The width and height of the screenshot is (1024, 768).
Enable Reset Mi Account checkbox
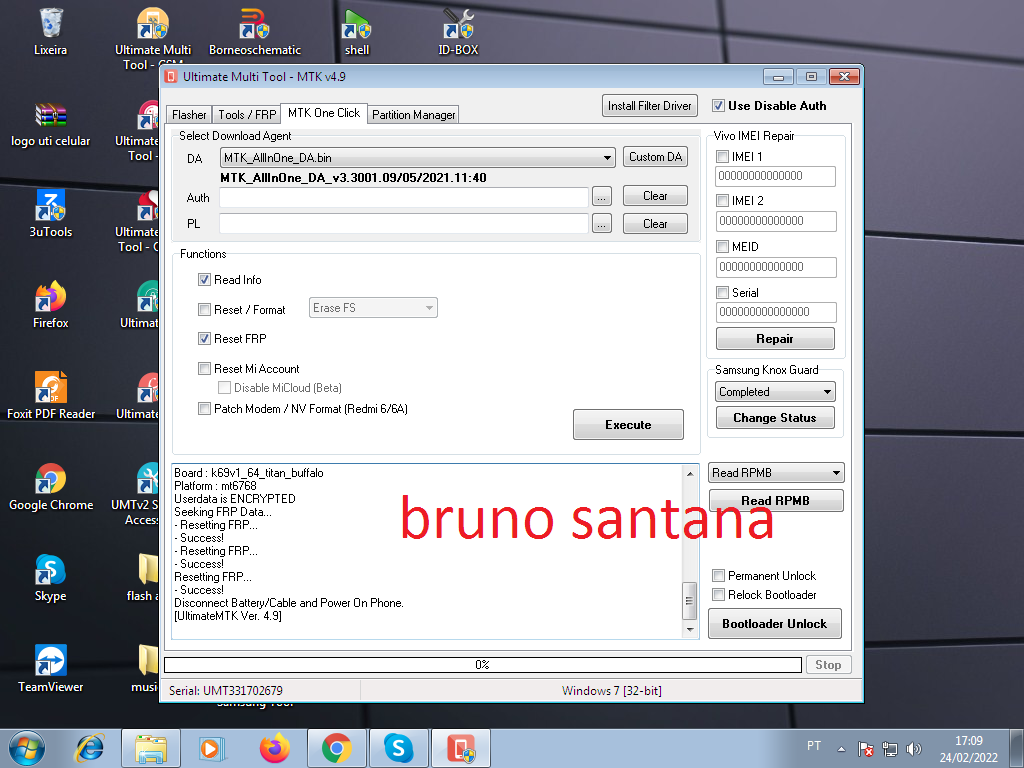[204, 368]
